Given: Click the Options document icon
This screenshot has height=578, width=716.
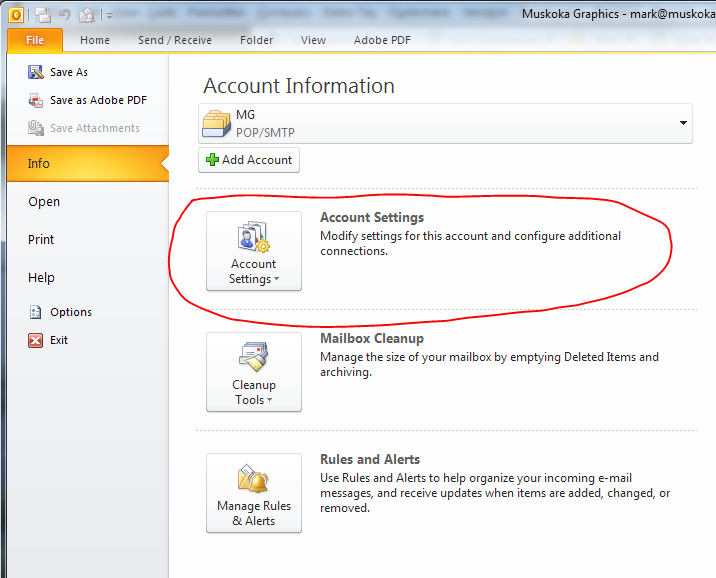Looking at the screenshot, I should [x=36, y=312].
